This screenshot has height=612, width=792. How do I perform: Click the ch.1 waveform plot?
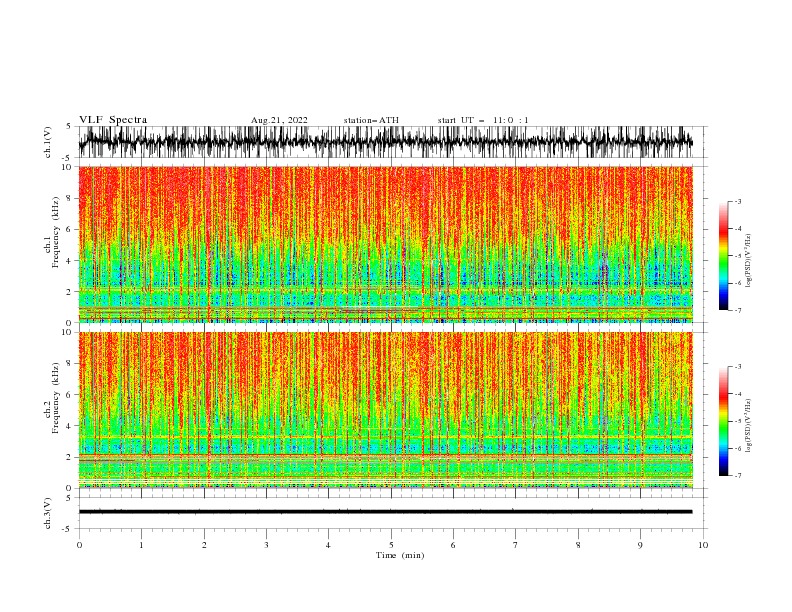pyautogui.click(x=385, y=142)
